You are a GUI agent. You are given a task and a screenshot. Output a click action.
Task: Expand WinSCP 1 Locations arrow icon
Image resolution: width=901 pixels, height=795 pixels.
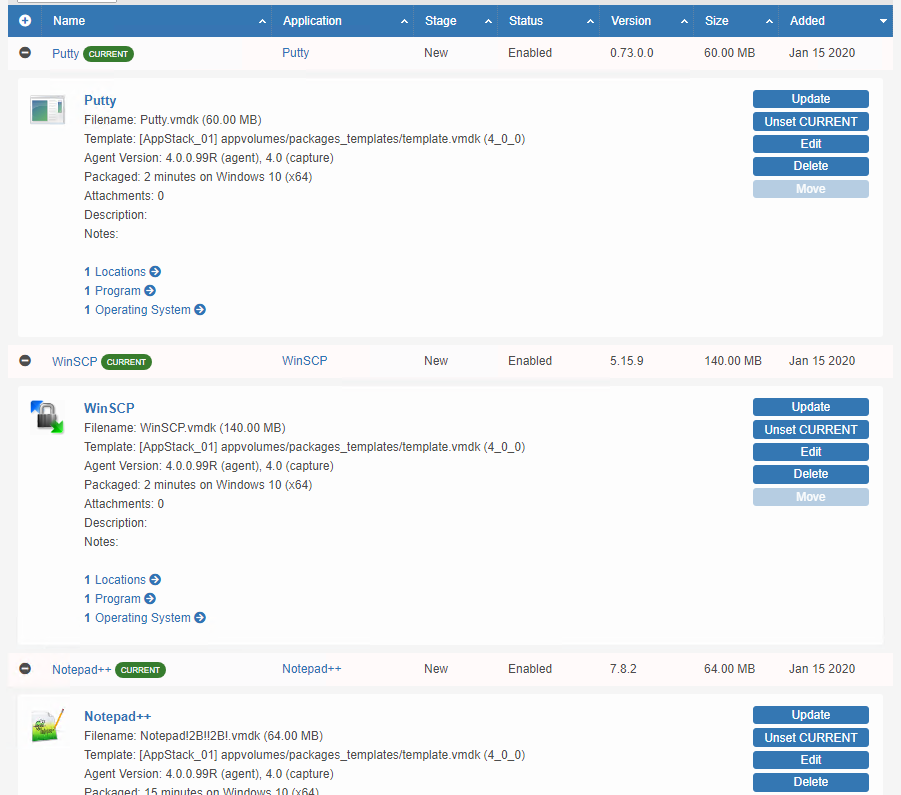[x=155, y=579]
